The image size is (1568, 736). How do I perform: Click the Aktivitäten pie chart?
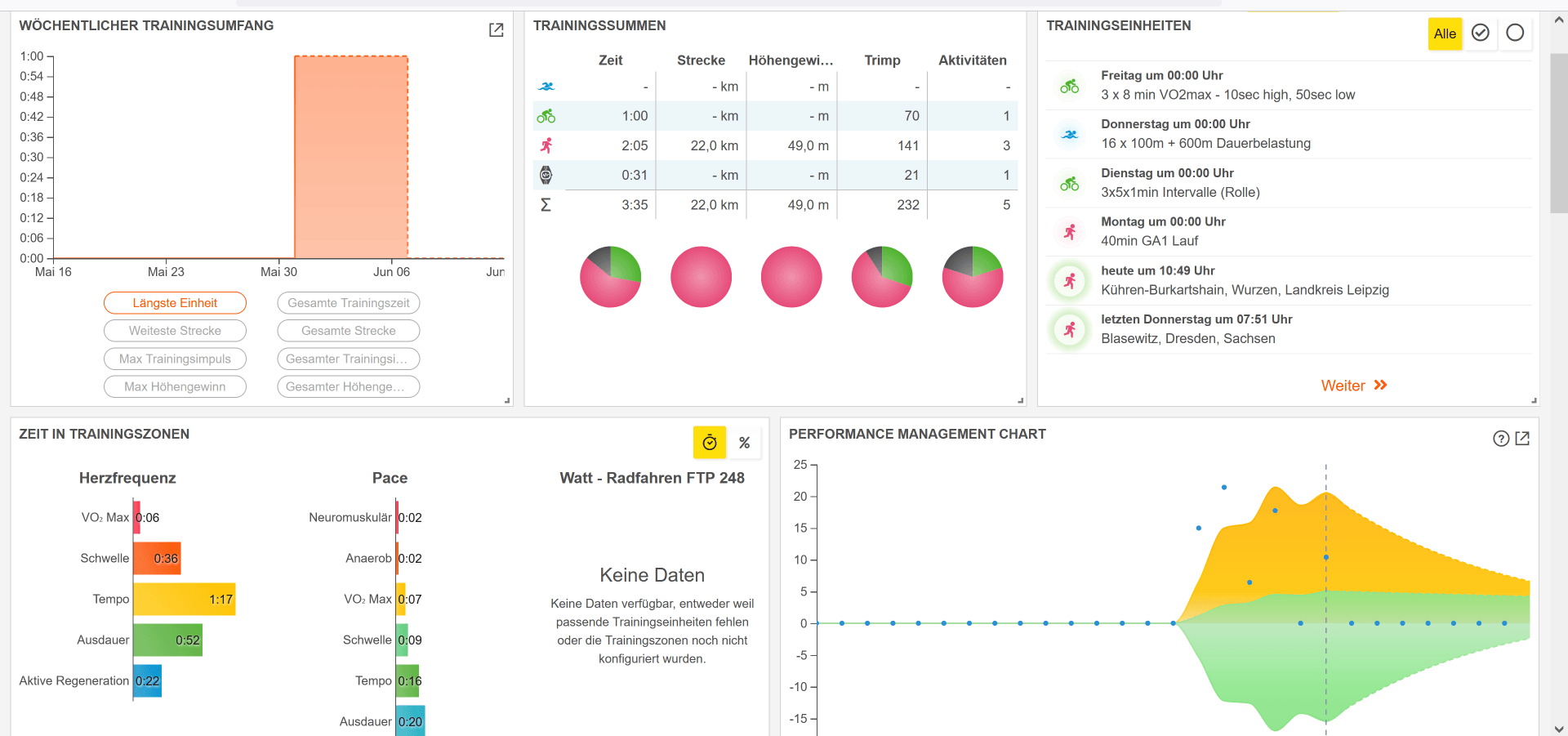(973, 277)
